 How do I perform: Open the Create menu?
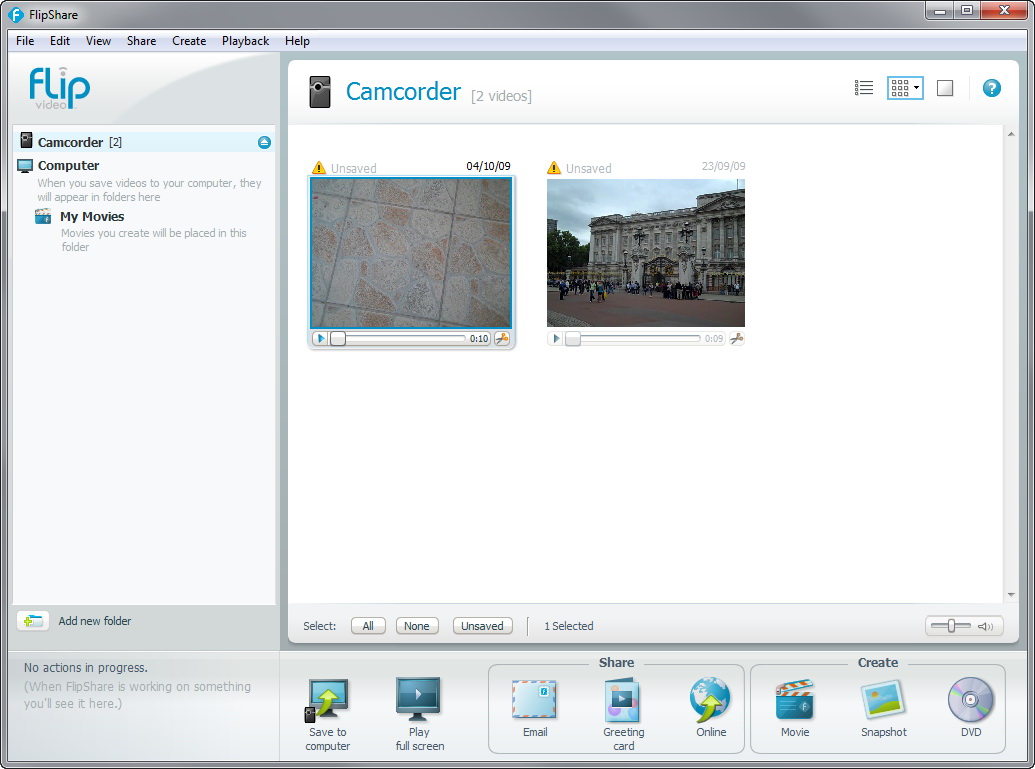click(x=189, y=41)
